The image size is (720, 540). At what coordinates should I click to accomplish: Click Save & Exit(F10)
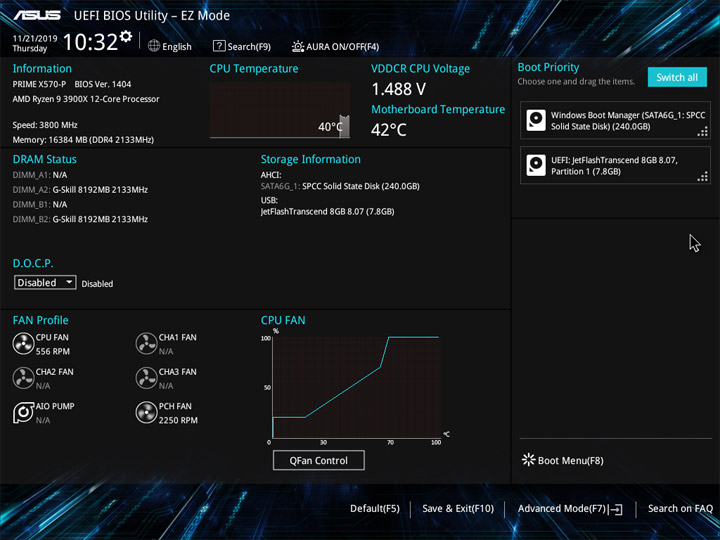(x=458, y=509)
